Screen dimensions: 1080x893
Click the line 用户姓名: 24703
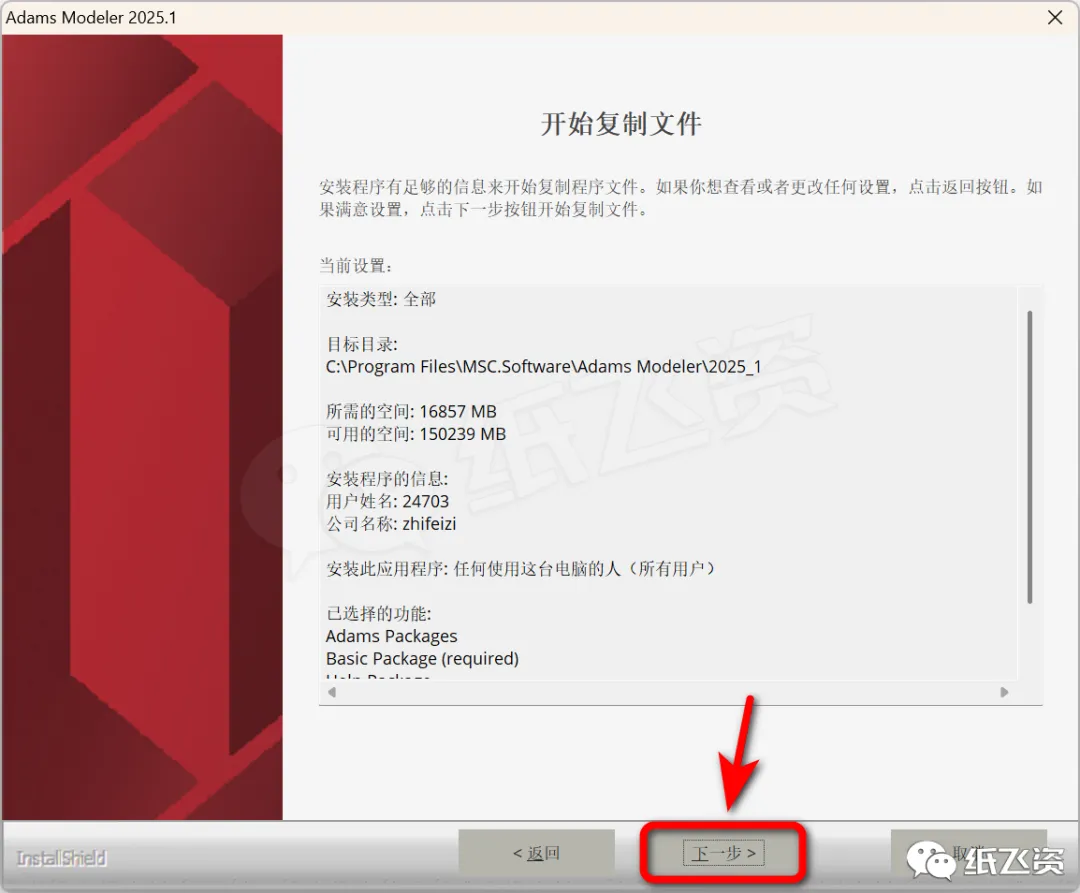[x=387, y=501]
